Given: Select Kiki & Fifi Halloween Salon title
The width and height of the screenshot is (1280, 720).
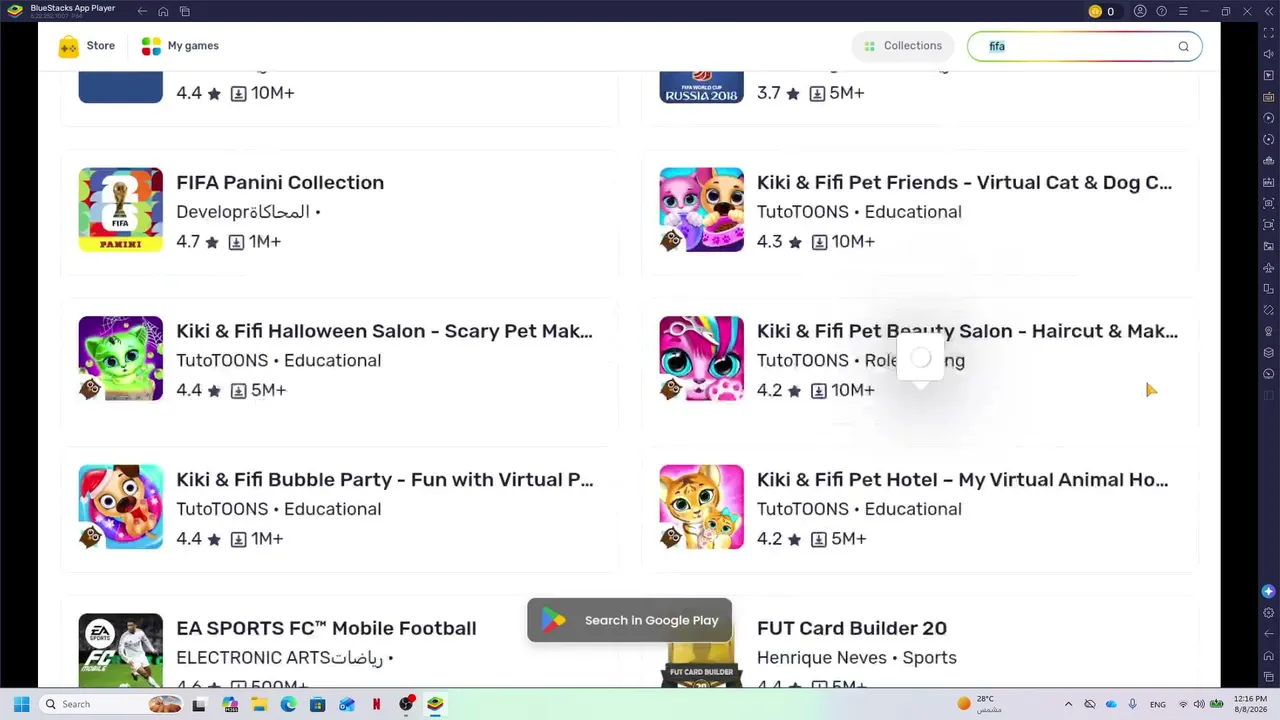Looking at the screenshot, I should pyautogui.click(x=384, y=331).
